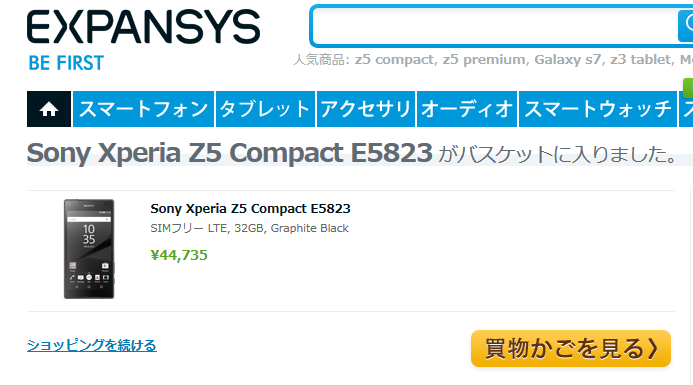Viewport: 693px width, 385px height.
Task: Select popular search term Galaxy s7
Action: [568, 59]
